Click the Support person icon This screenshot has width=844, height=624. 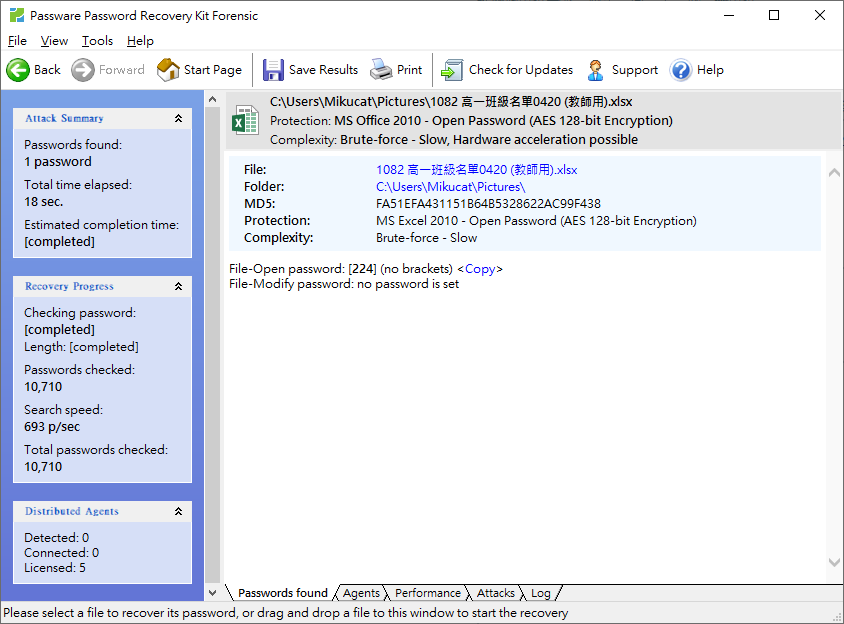(595, 70)
